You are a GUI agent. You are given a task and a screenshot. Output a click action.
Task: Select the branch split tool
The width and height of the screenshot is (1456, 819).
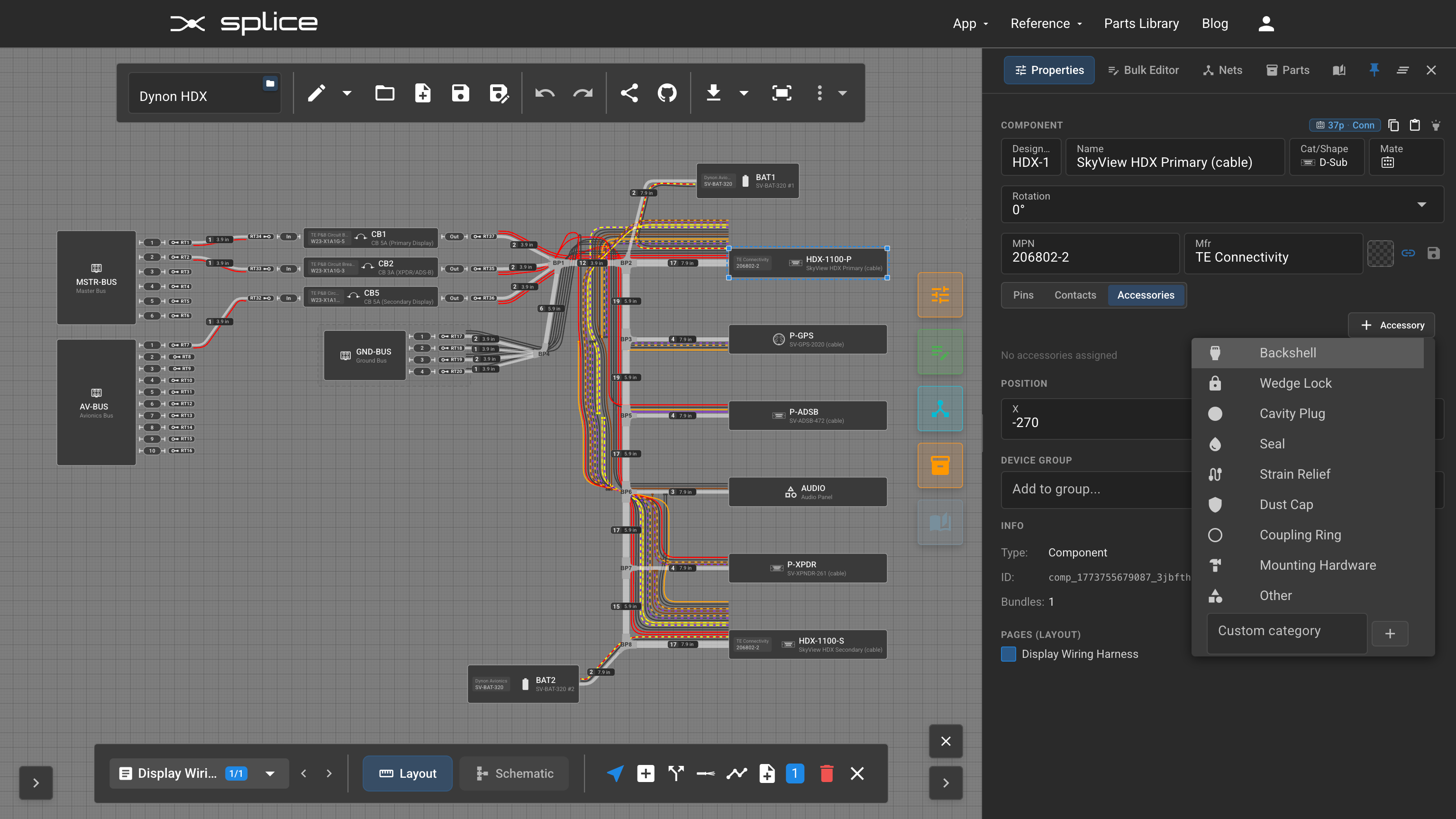pos(676,773)
